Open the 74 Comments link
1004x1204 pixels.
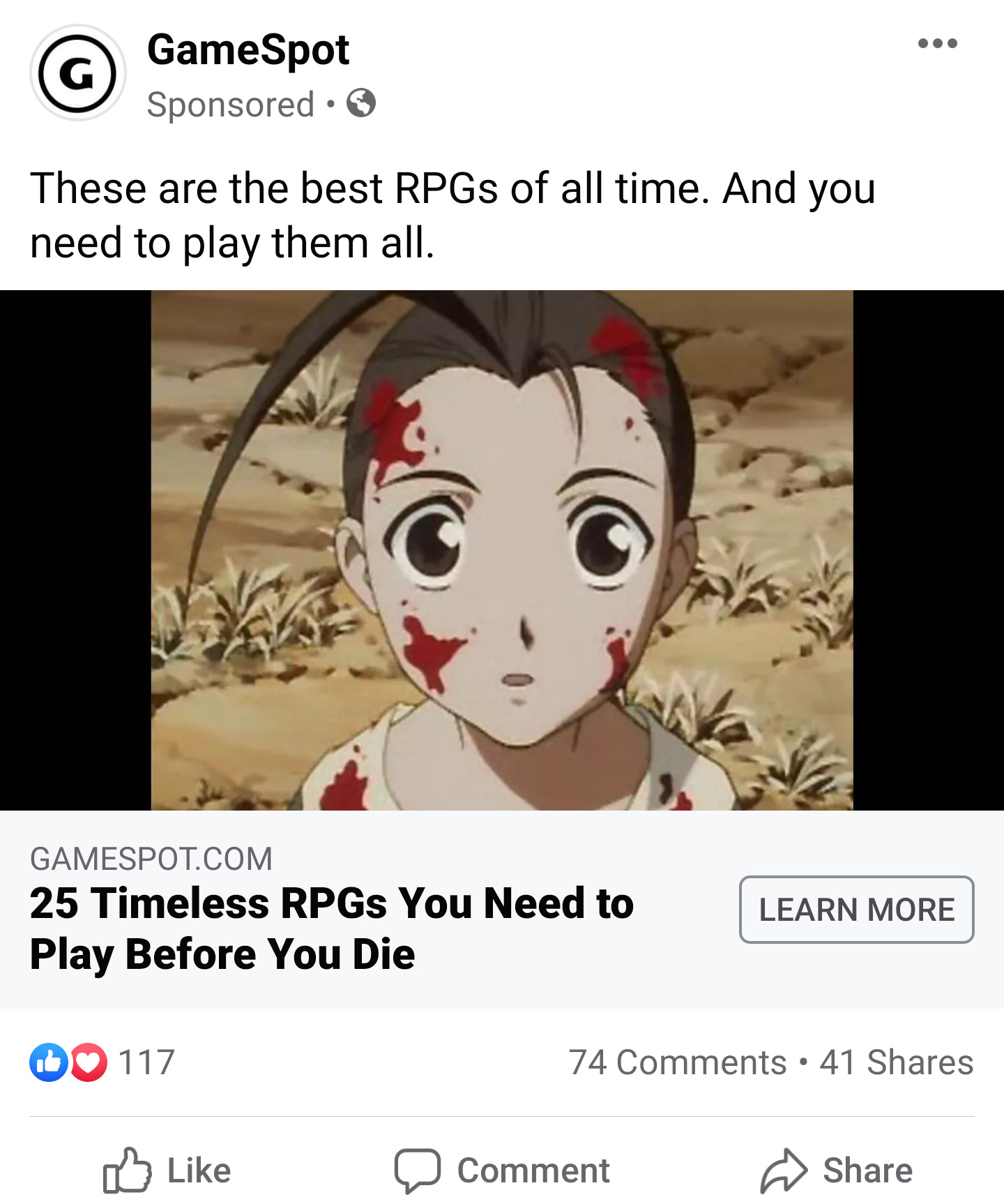[x=678, y=1062]
